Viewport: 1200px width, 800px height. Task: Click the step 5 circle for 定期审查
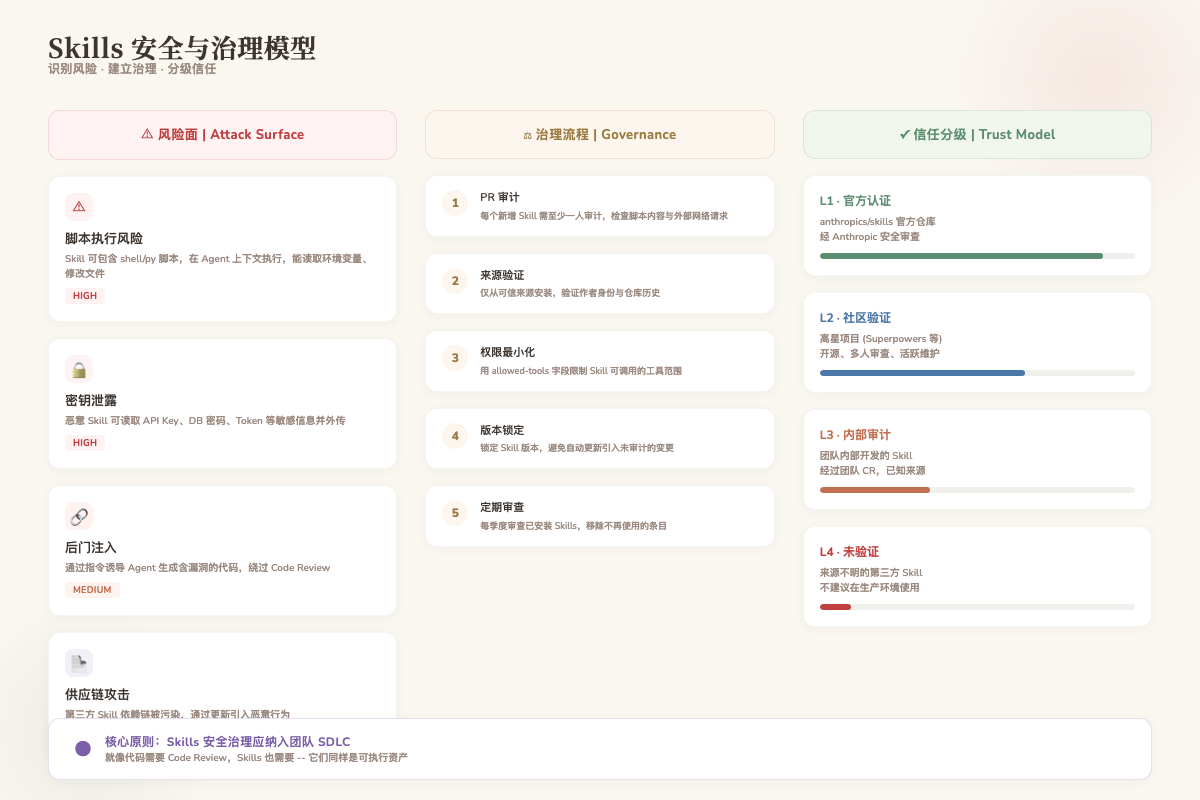pyautogui.click(x=455, y=513)
